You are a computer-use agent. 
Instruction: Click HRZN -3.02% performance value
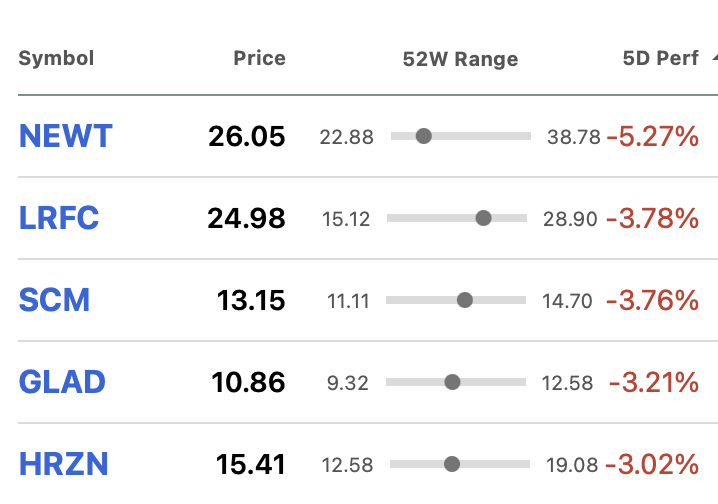[652, 464]
